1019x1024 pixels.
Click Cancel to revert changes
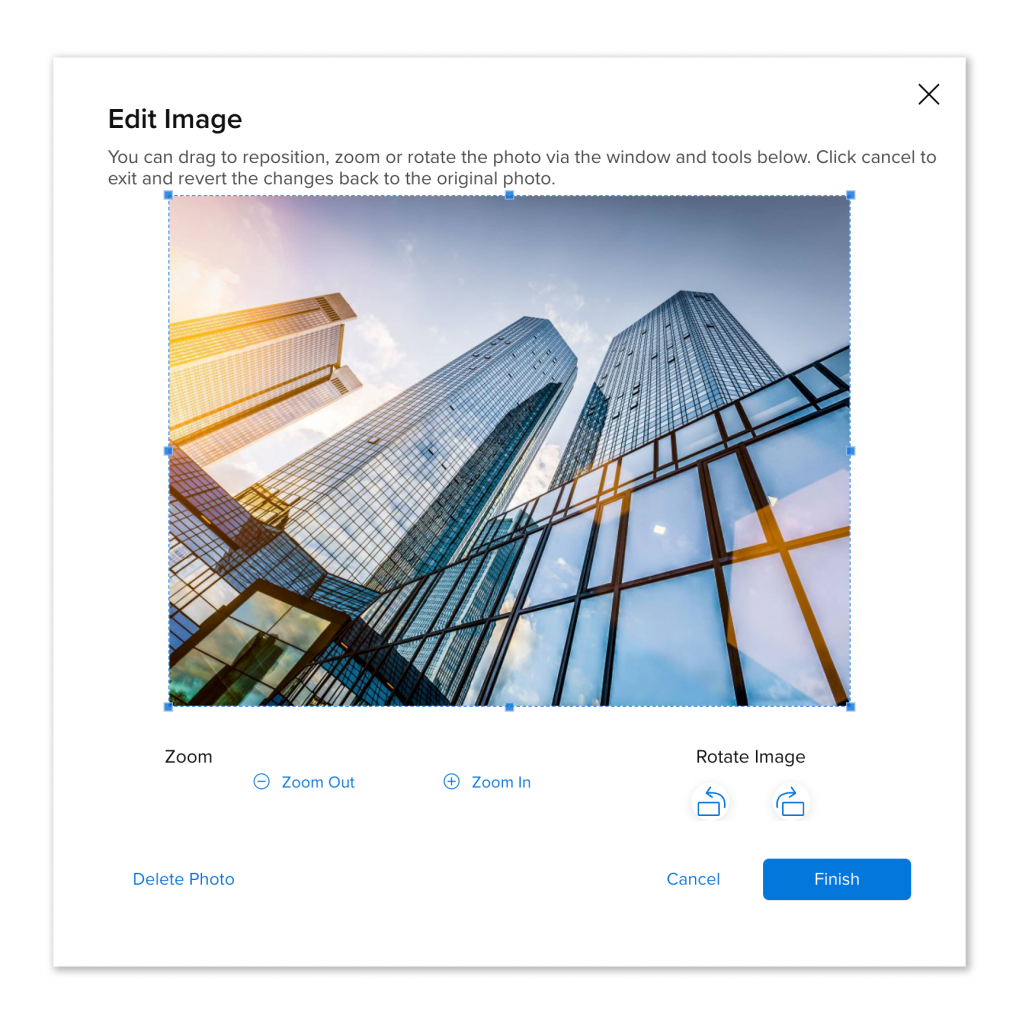(x=693, y=879)
